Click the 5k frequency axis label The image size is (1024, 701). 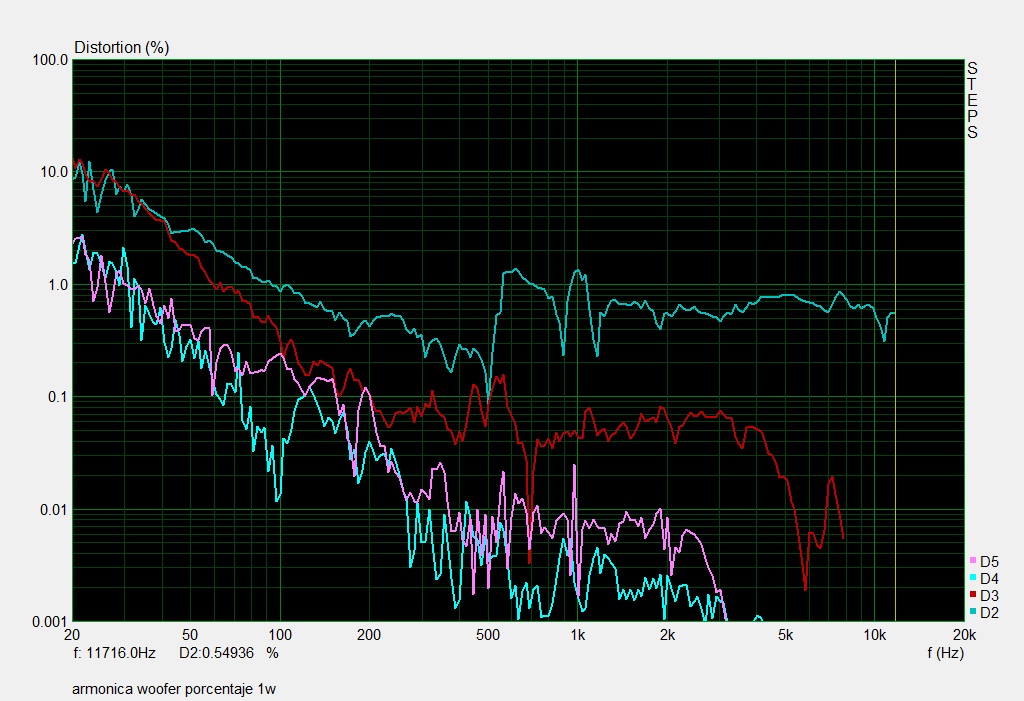pyautogui.click(x=785, y=635)
